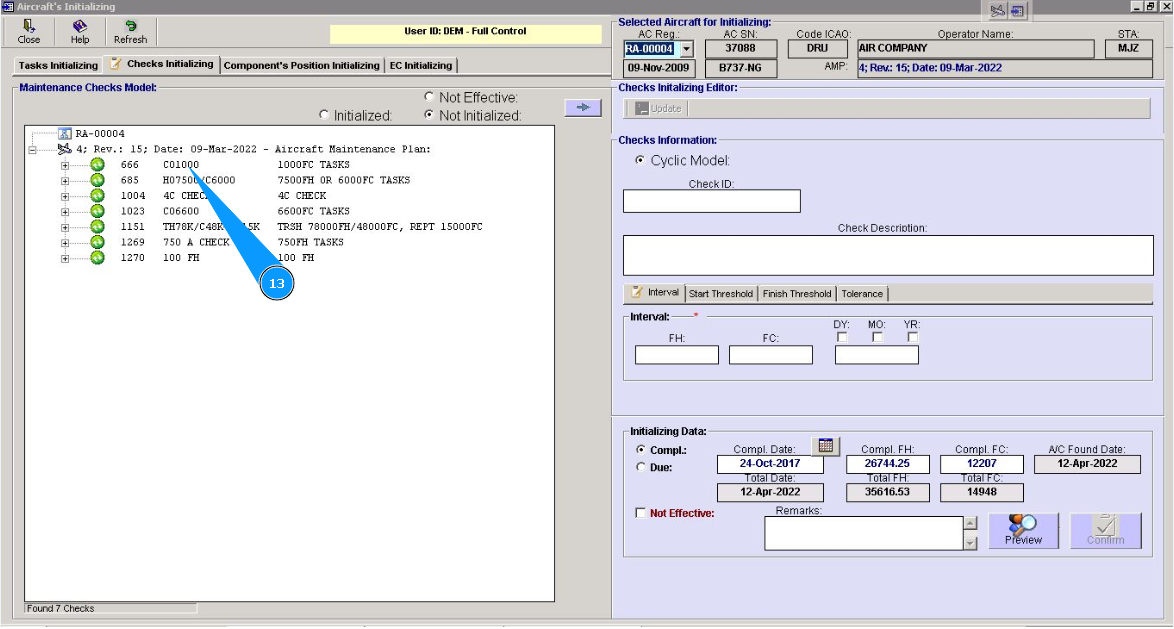
Task: Click into the Check ID field
Action: click(711, 201)
